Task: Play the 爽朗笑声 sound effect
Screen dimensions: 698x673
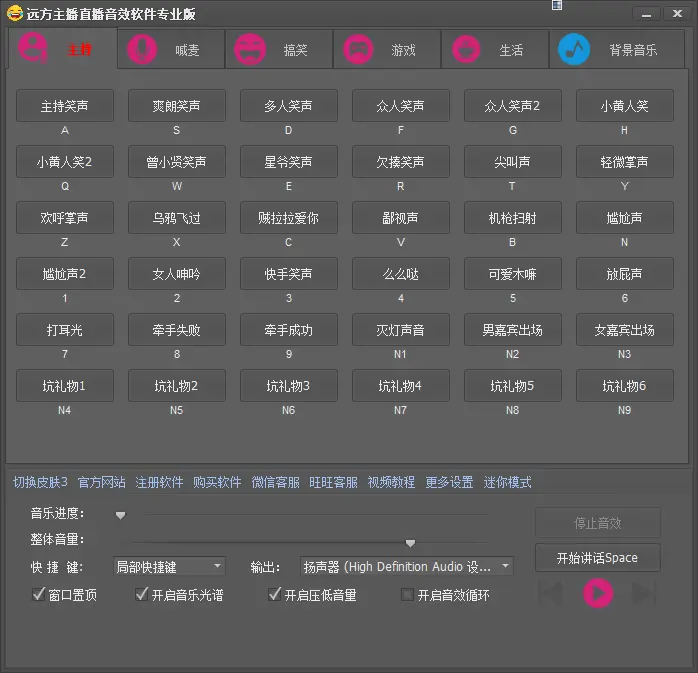Action: (176, 105)
